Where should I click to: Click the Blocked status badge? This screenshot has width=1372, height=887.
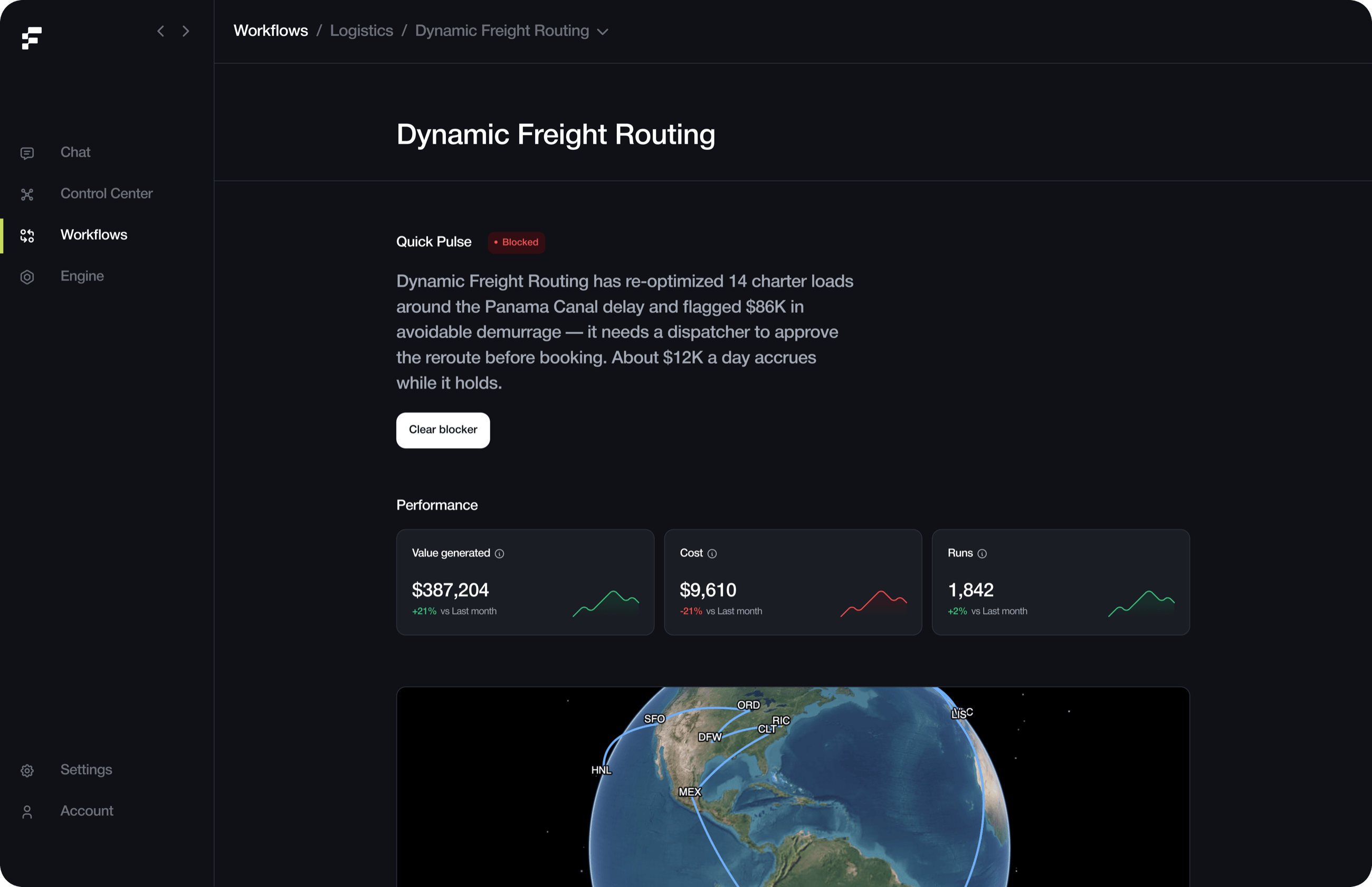click(516, 243)
